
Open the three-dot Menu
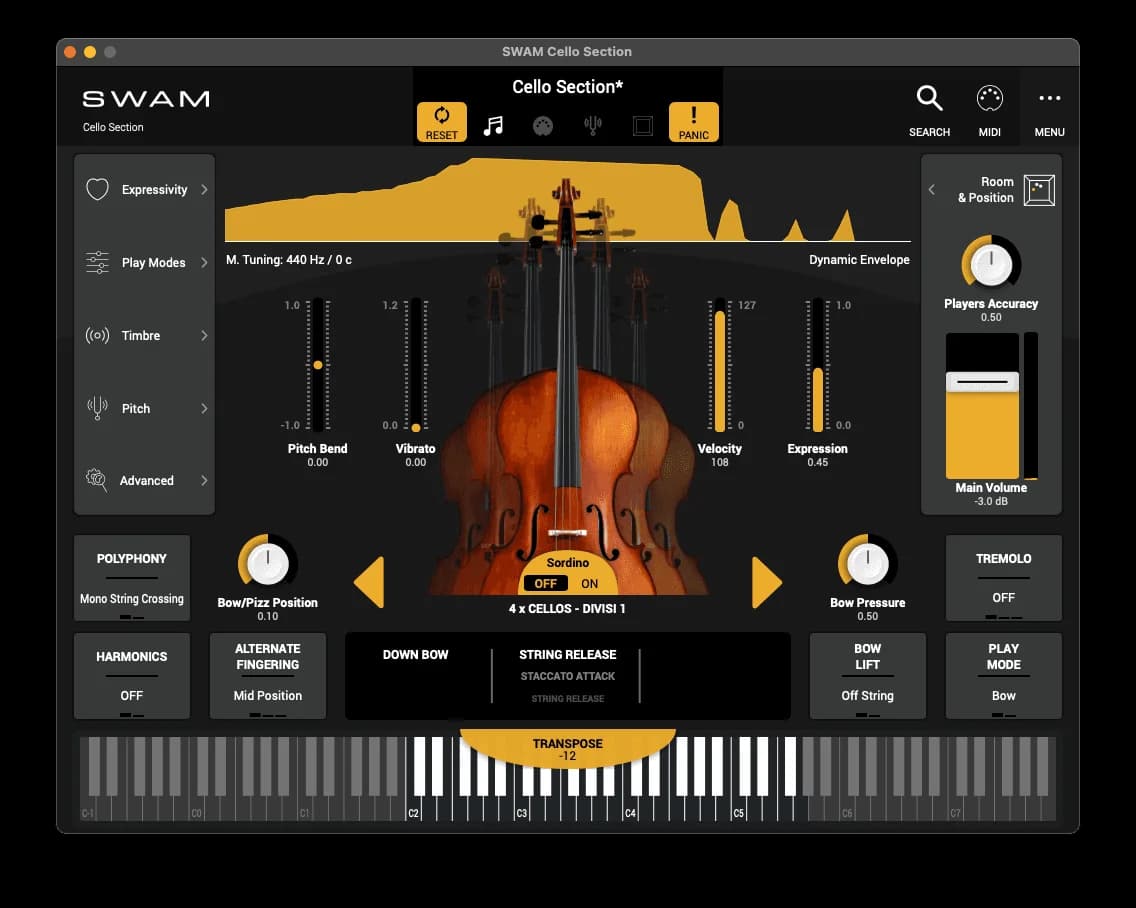coord(1049,99)
